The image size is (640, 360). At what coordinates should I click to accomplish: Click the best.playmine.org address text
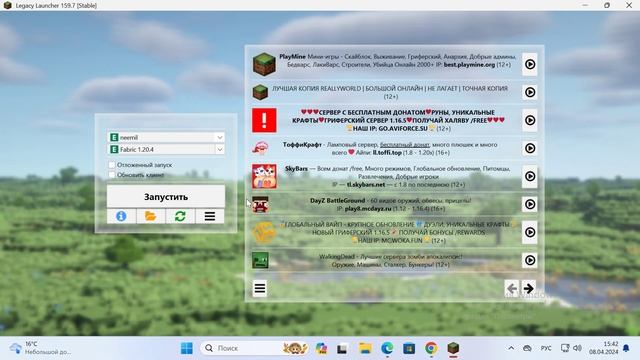point(469,64)
